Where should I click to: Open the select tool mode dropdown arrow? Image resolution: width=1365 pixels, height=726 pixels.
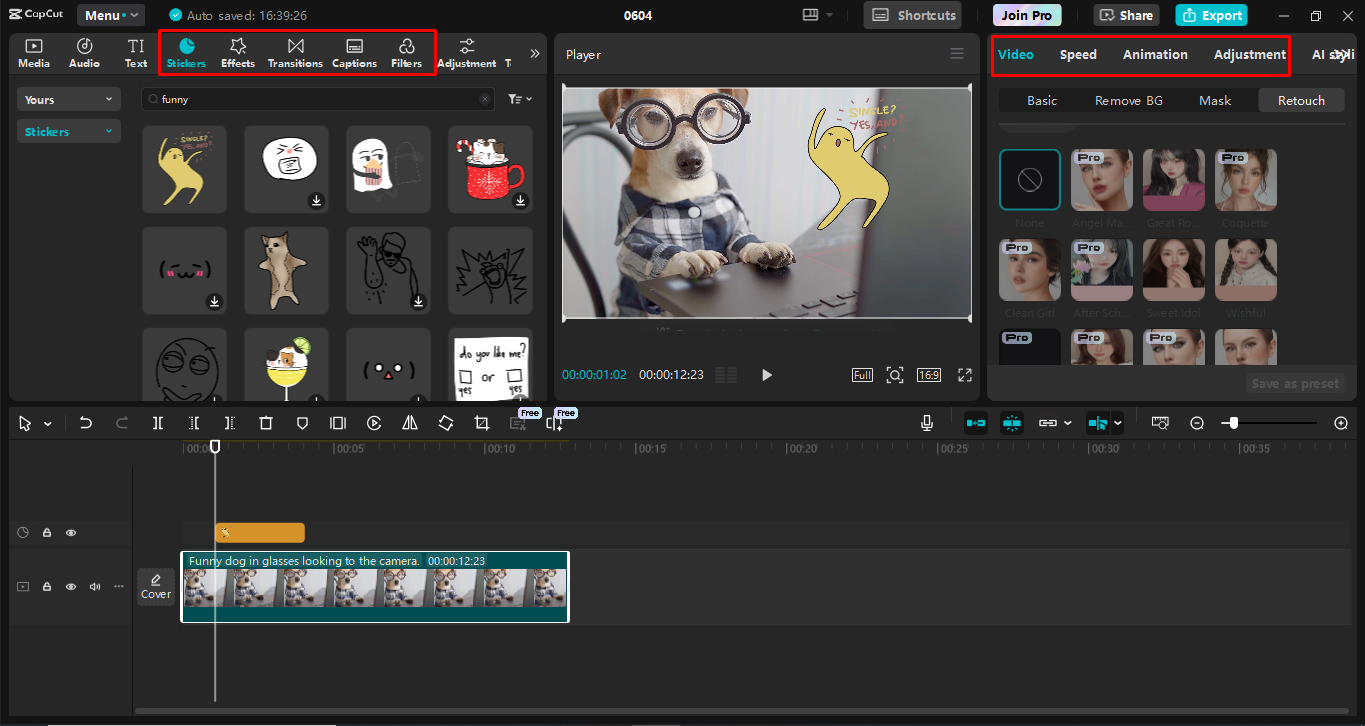coord(47,424)
